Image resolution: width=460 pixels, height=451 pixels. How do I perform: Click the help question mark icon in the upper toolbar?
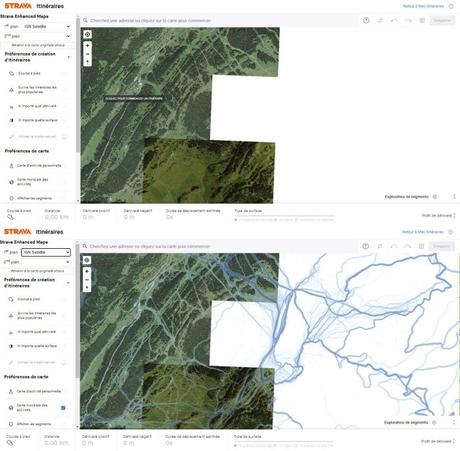coord(366,21)
